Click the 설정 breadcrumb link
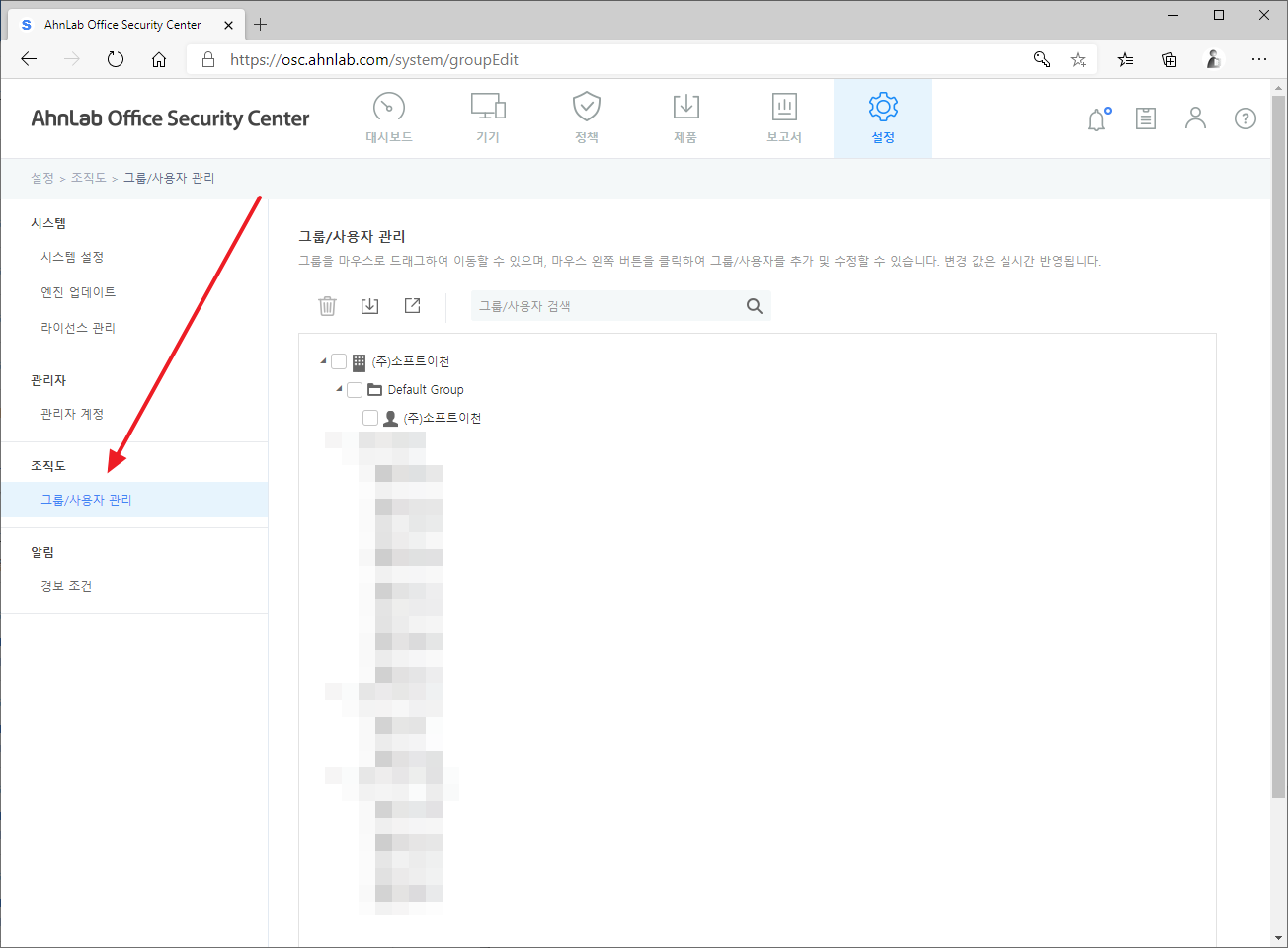The width and height of the screenshot is (1288, 948). (42, 178)
